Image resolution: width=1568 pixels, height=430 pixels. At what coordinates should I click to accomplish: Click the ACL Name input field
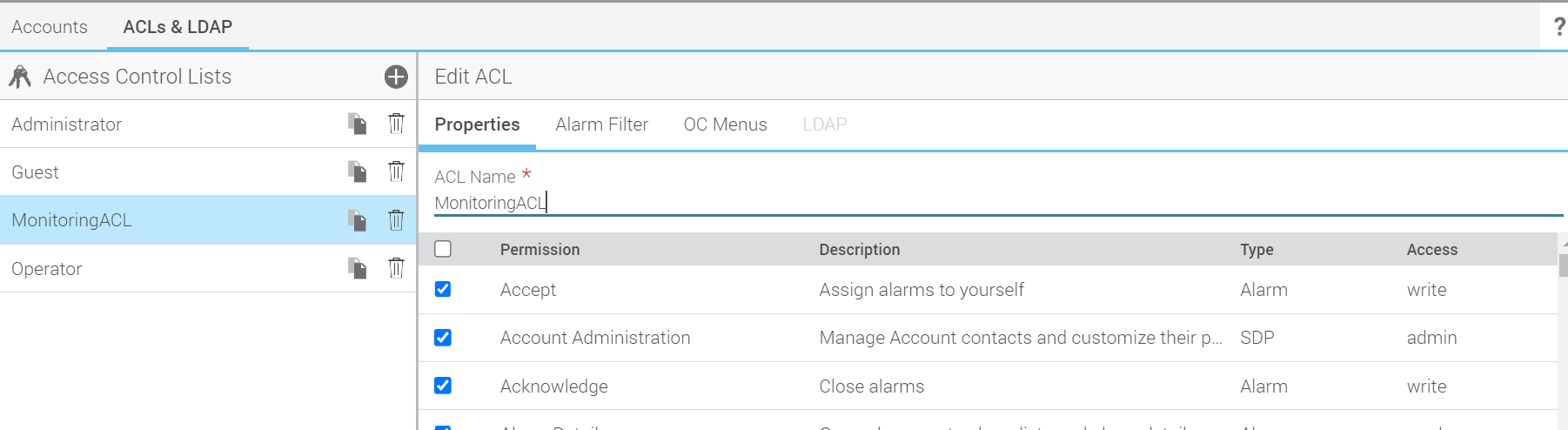(957, 203)
